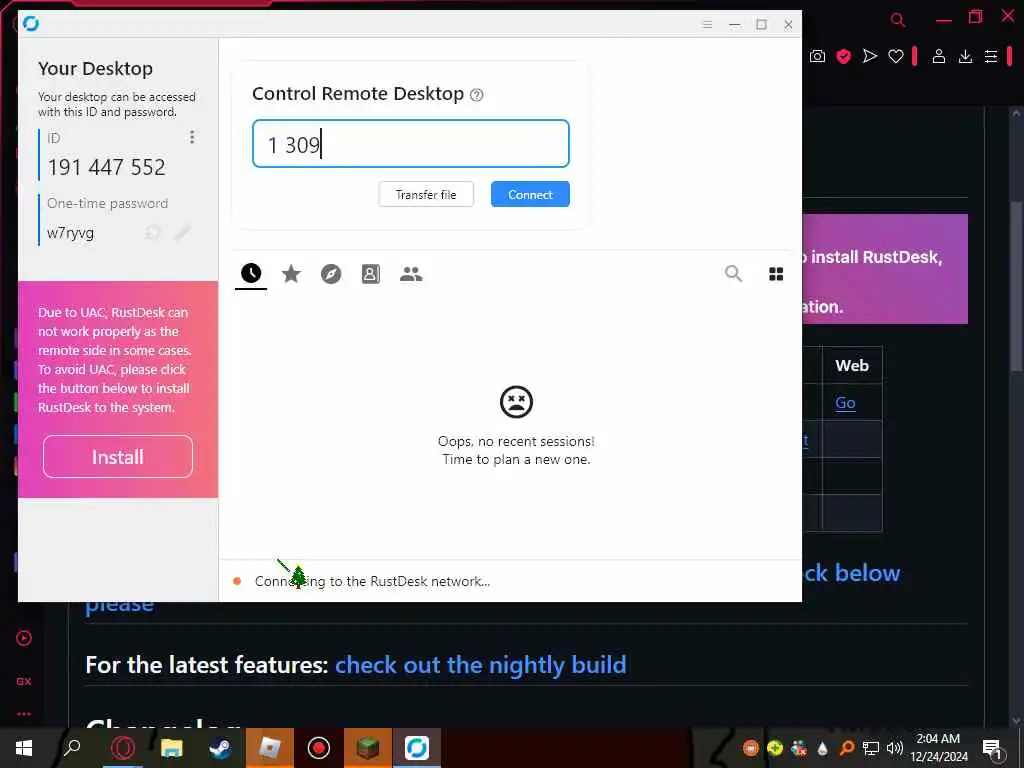1024x768 pixels.
Task: Click 'Connecting to the RustDesk network...' status text
Action: click(372, 581)
